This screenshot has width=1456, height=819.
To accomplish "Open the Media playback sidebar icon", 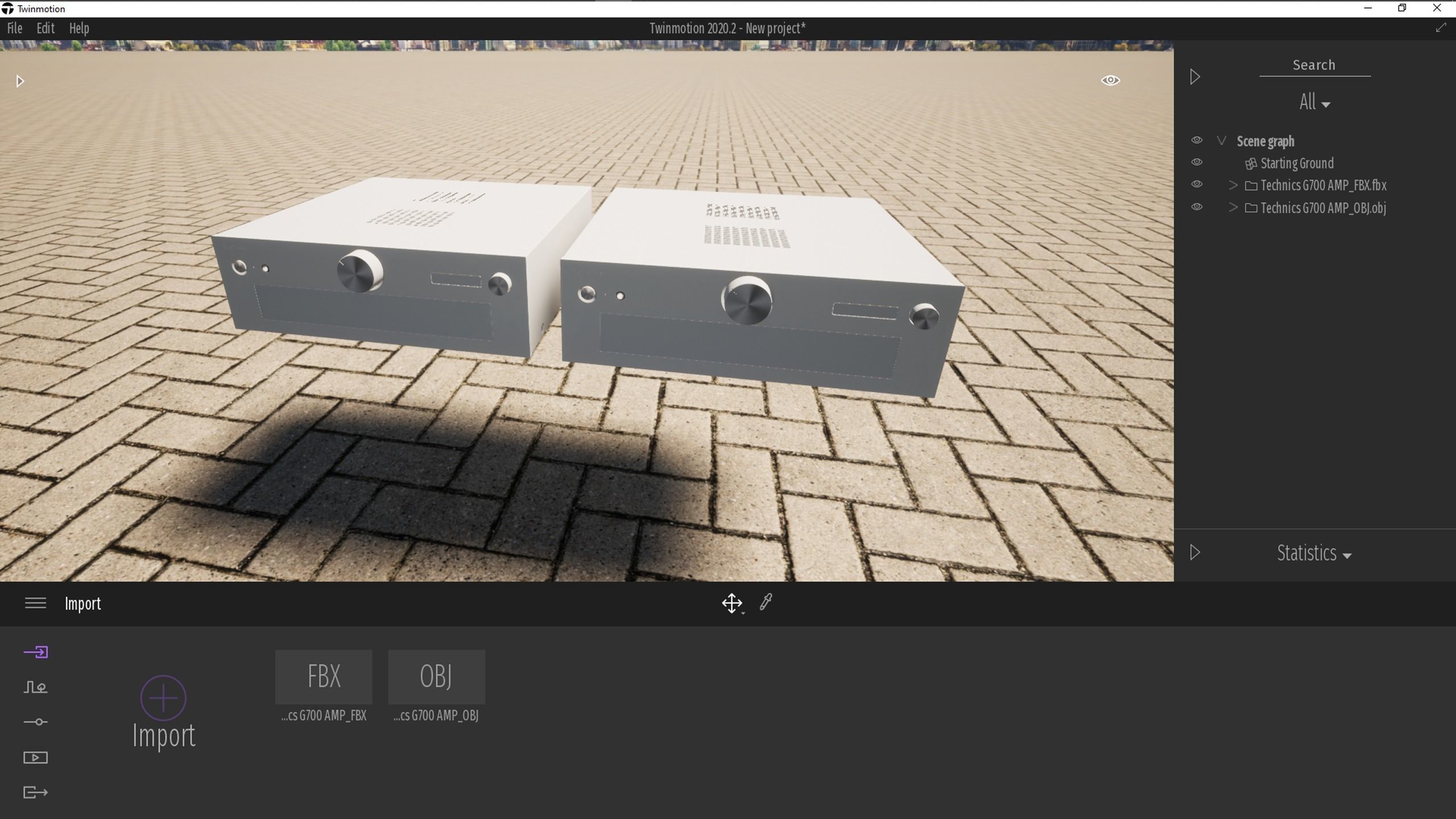I will tap(35, 758).
